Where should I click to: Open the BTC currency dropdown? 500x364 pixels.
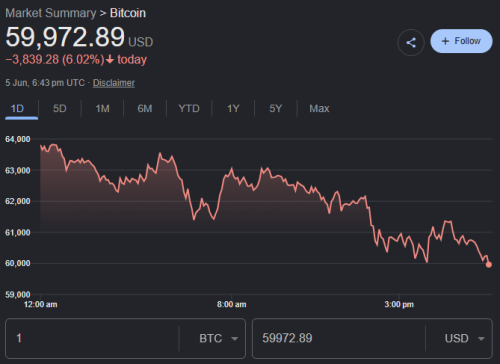click(x=218, y=338)
